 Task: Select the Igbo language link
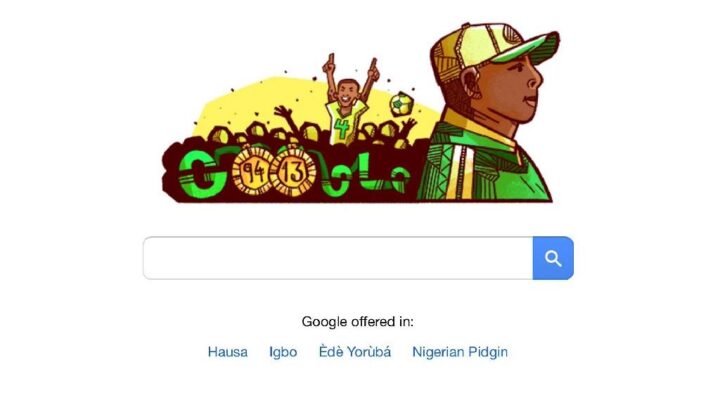(283, 352)
